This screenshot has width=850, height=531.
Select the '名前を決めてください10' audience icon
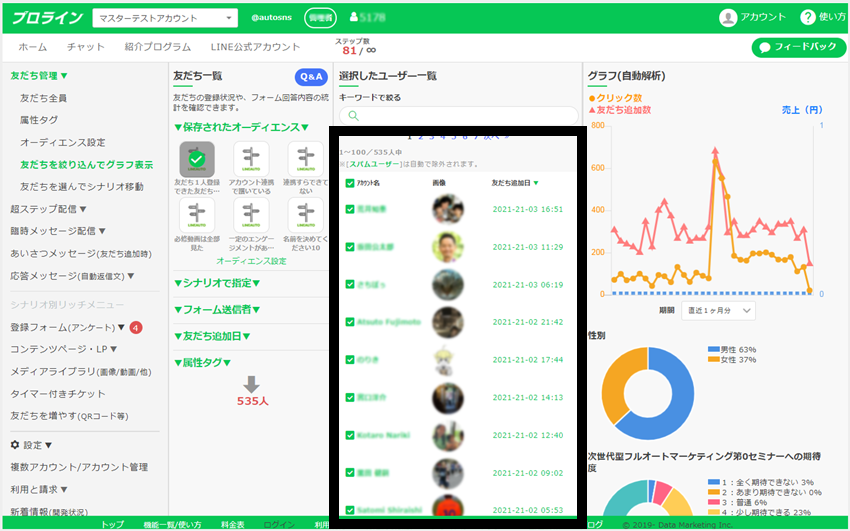(305, 214)
